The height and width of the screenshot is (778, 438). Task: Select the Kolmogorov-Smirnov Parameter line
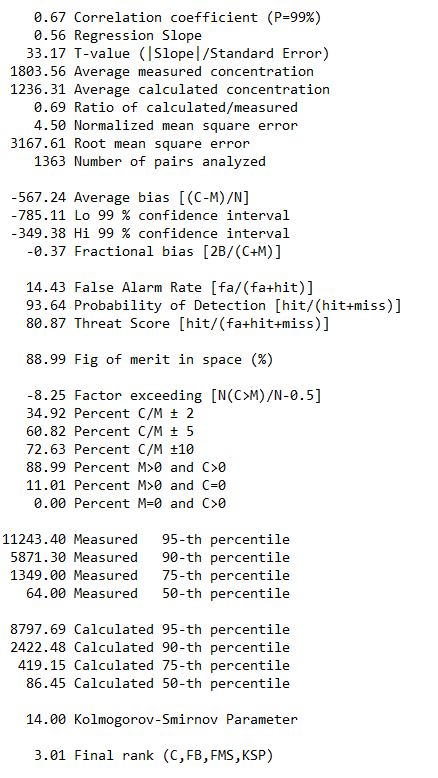point(162,719)
